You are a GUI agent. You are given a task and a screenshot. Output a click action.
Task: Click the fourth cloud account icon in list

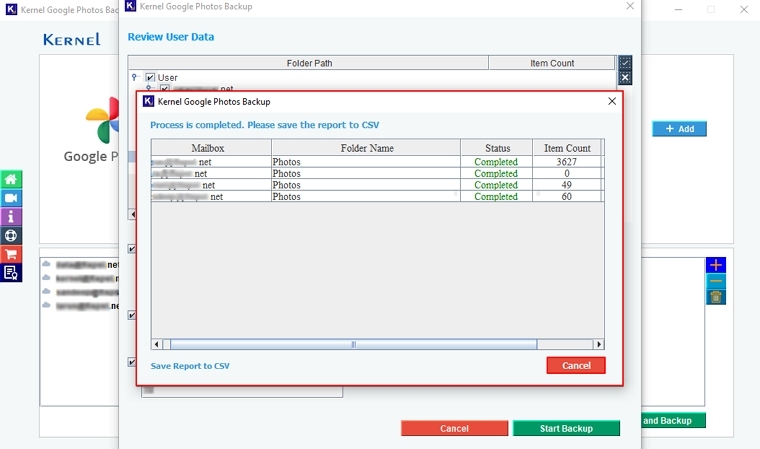click(x=46, y=305)
